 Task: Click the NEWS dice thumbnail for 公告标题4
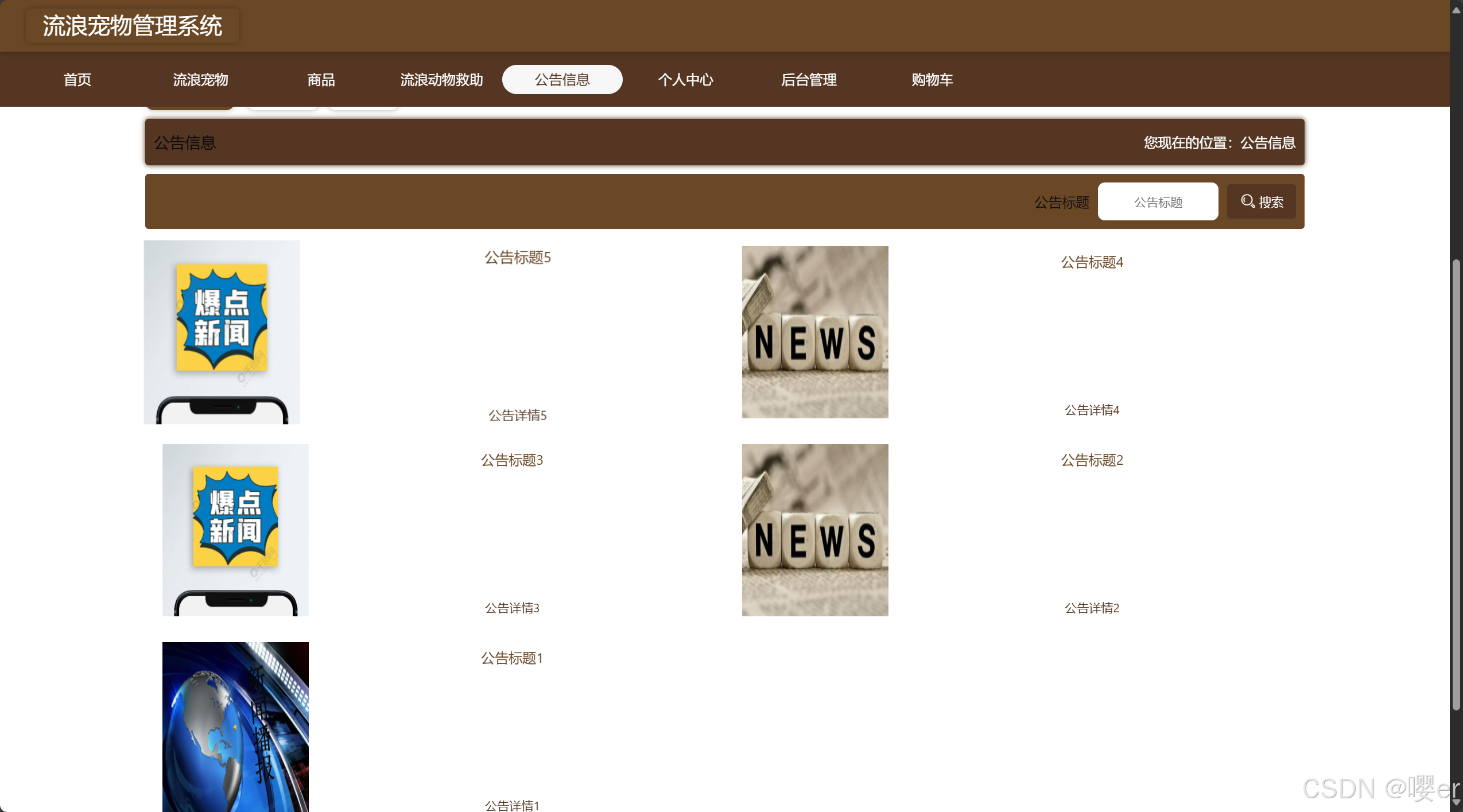[x=814, y=332]
